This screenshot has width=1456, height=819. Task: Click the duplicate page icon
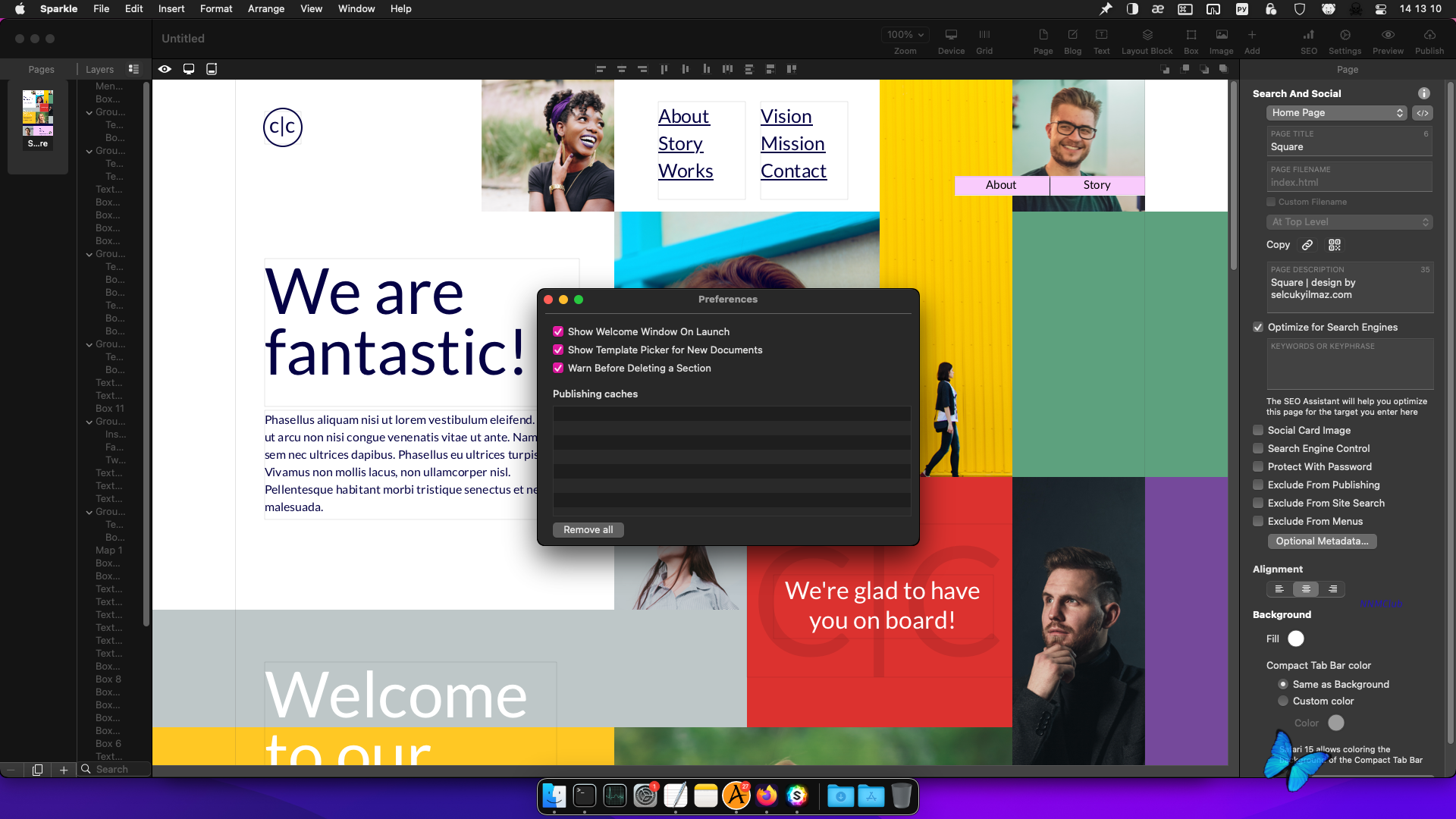click(37, 770)
